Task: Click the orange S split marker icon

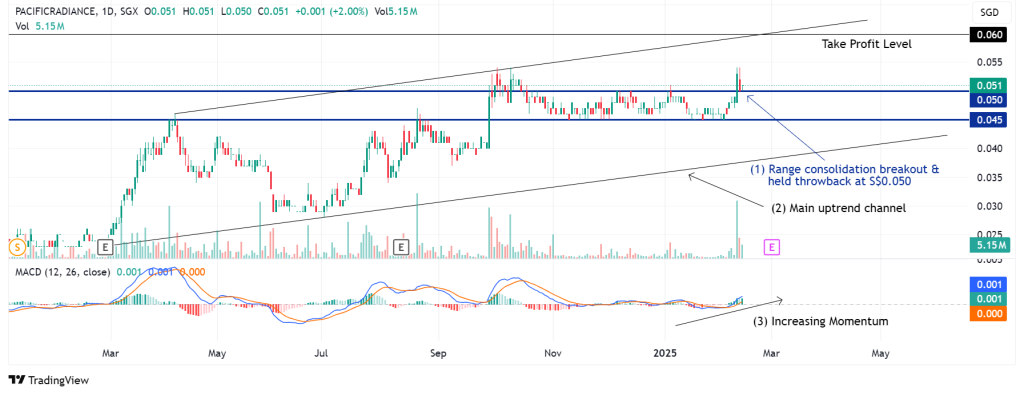Action: coord(16,247)
